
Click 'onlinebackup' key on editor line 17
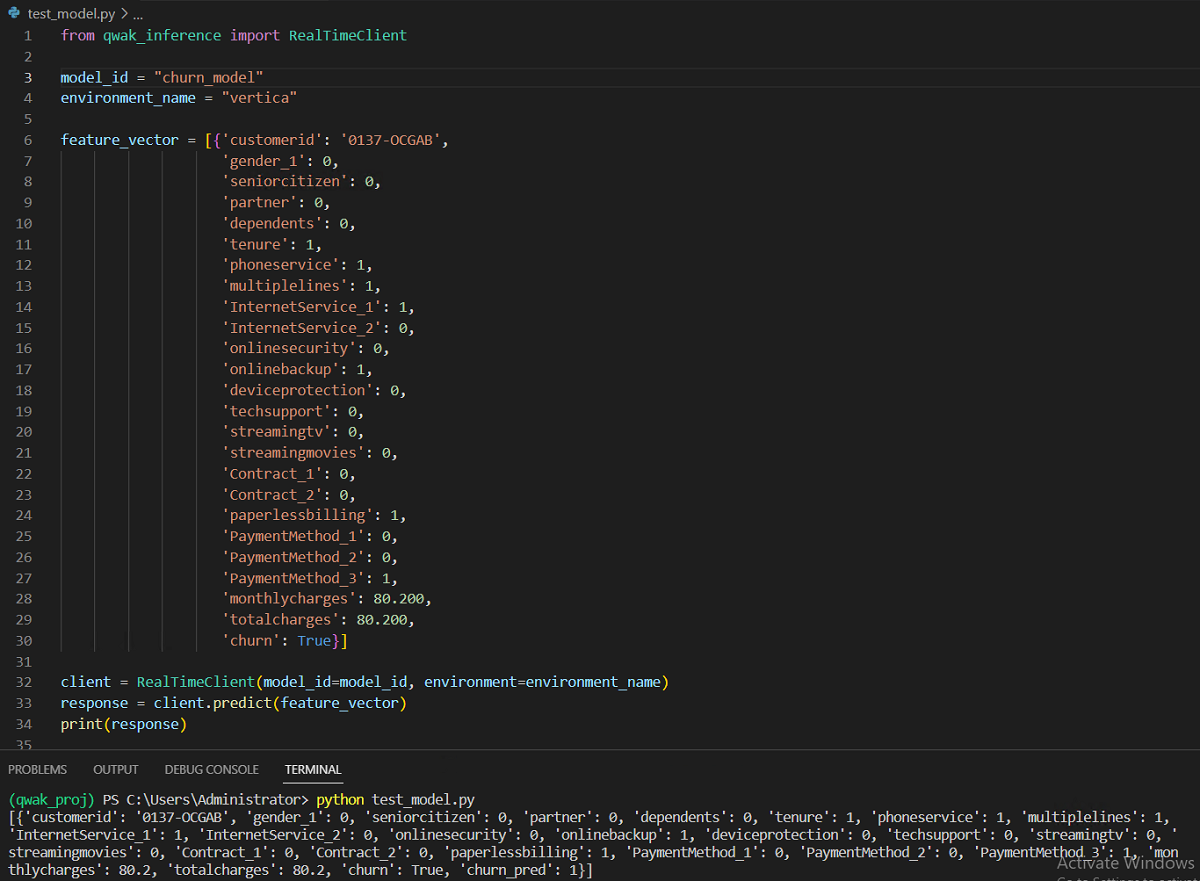point(280,369)
